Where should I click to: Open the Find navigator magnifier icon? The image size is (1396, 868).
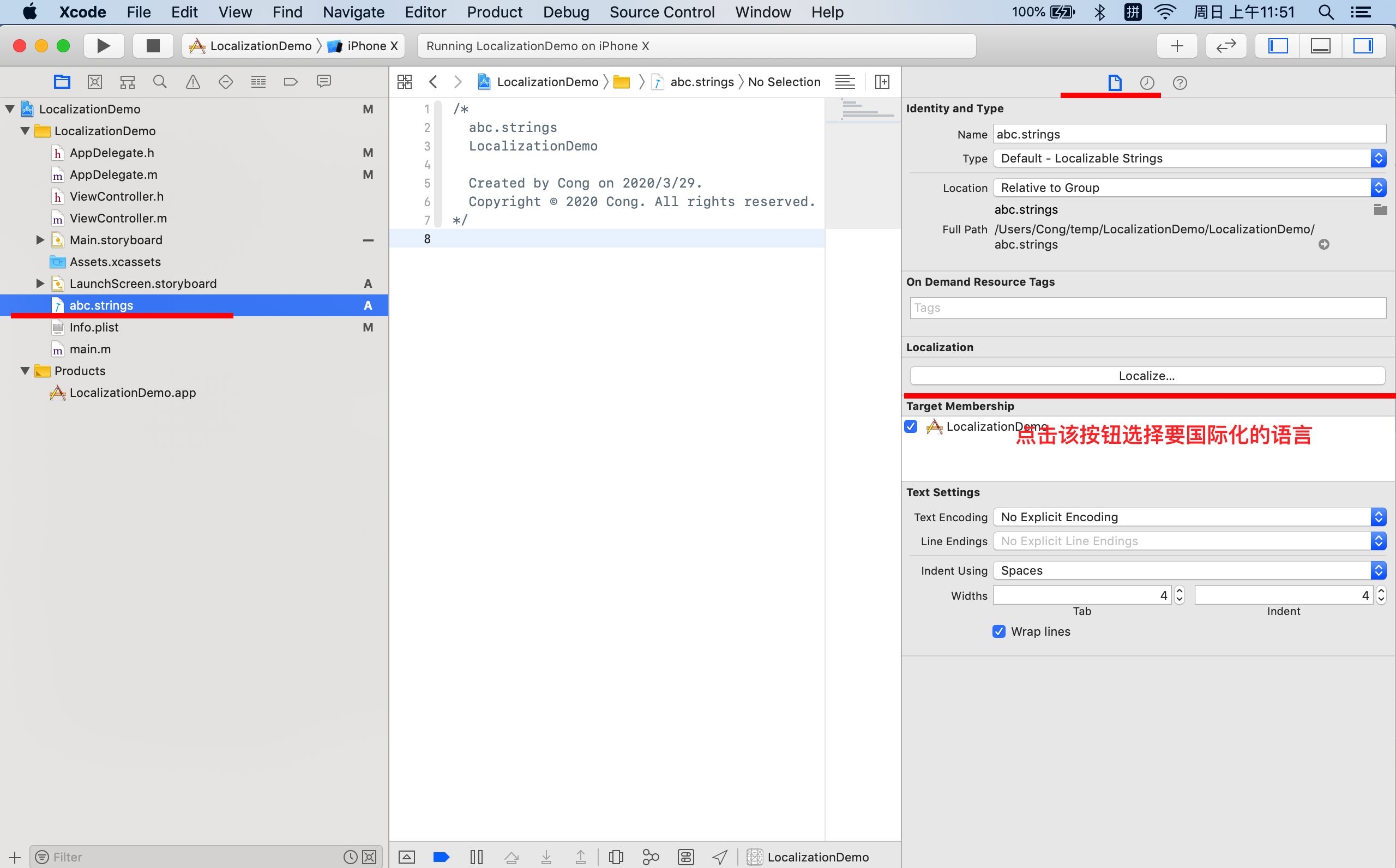[160, 82]
